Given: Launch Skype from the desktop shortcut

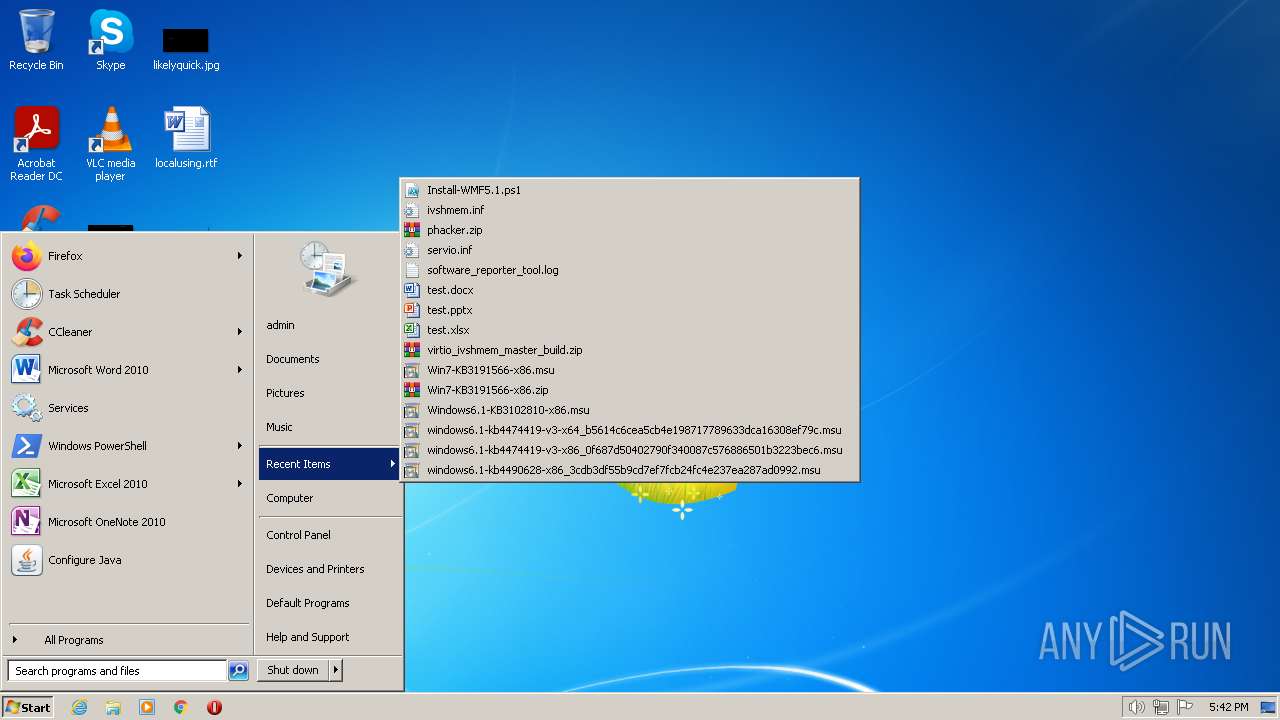Looking at the screenshot, I should click(110, 40).
